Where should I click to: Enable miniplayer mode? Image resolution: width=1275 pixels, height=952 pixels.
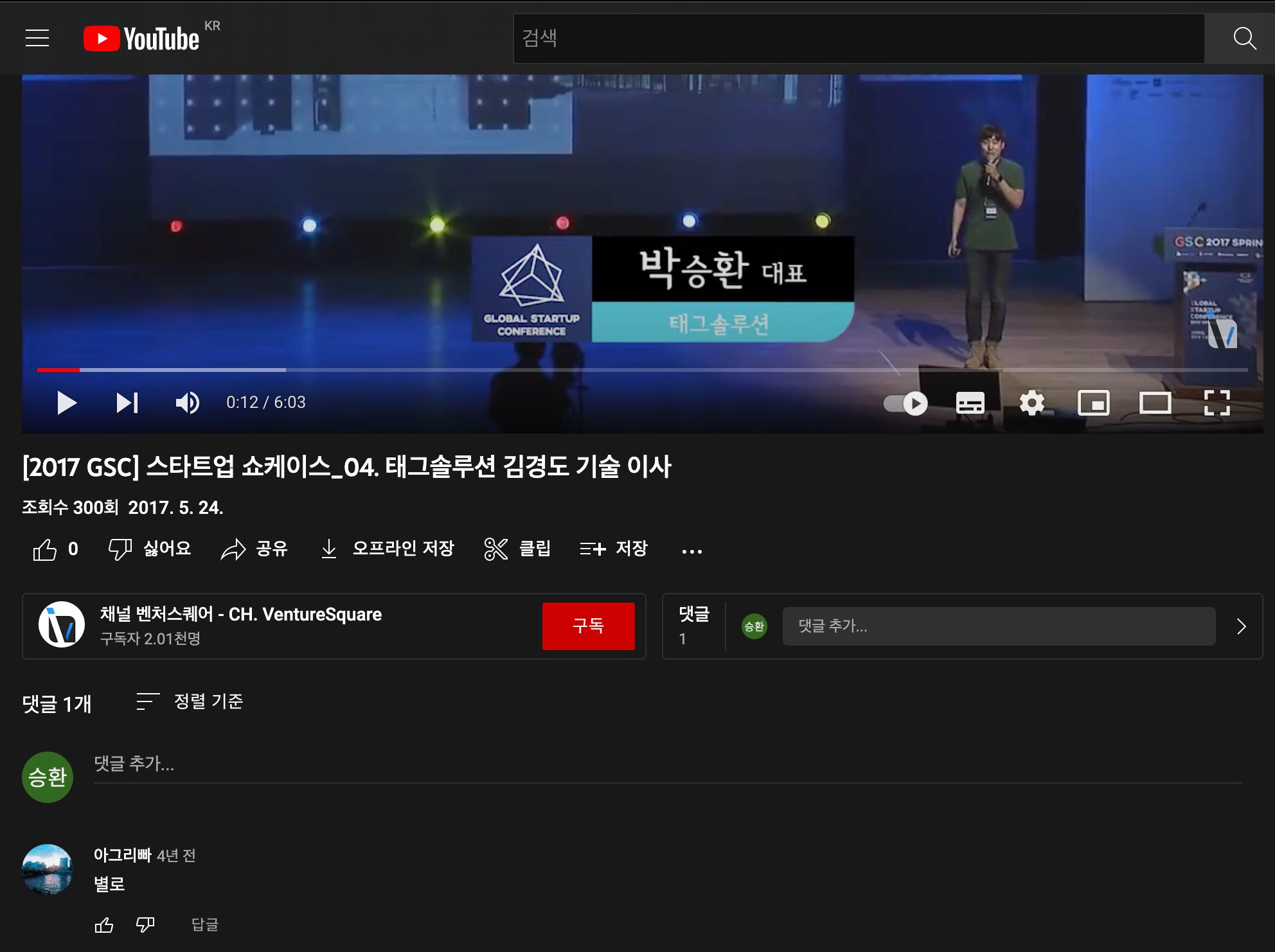[1094, 403]
